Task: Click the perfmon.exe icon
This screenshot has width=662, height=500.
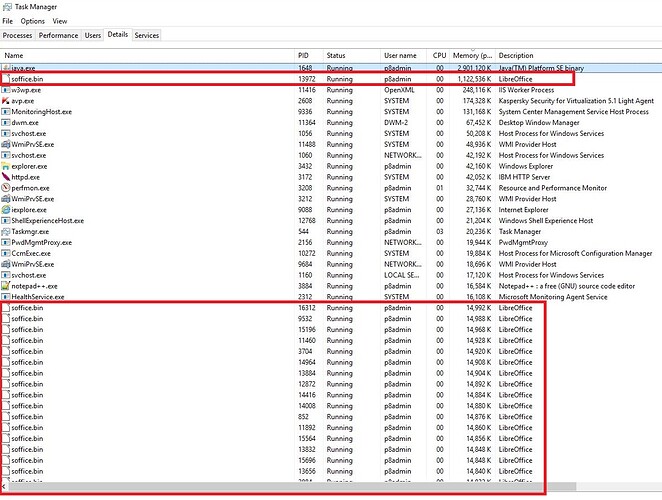Action: click(x=5, y=188)
